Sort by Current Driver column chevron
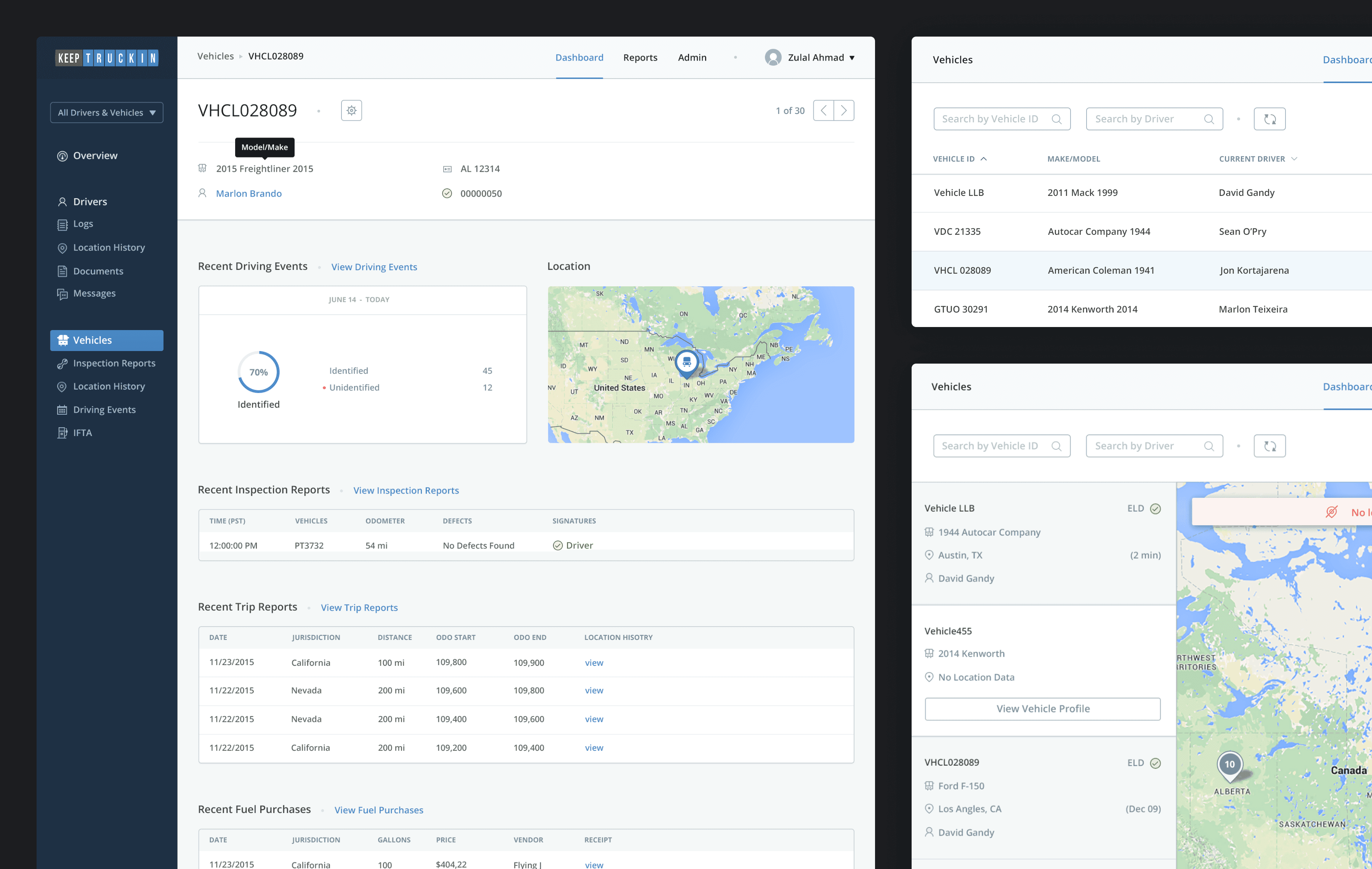 [x=1294, y=159]
